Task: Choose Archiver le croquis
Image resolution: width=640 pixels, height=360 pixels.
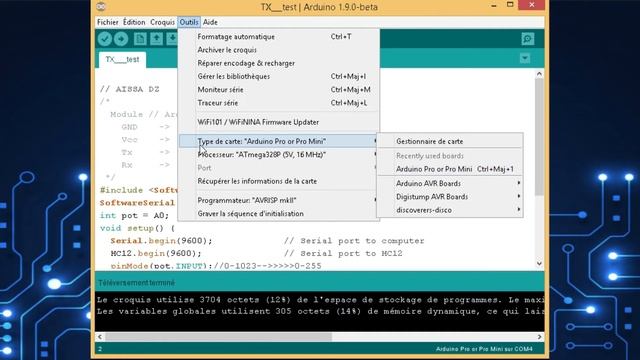Action: (x=278, y=50)
